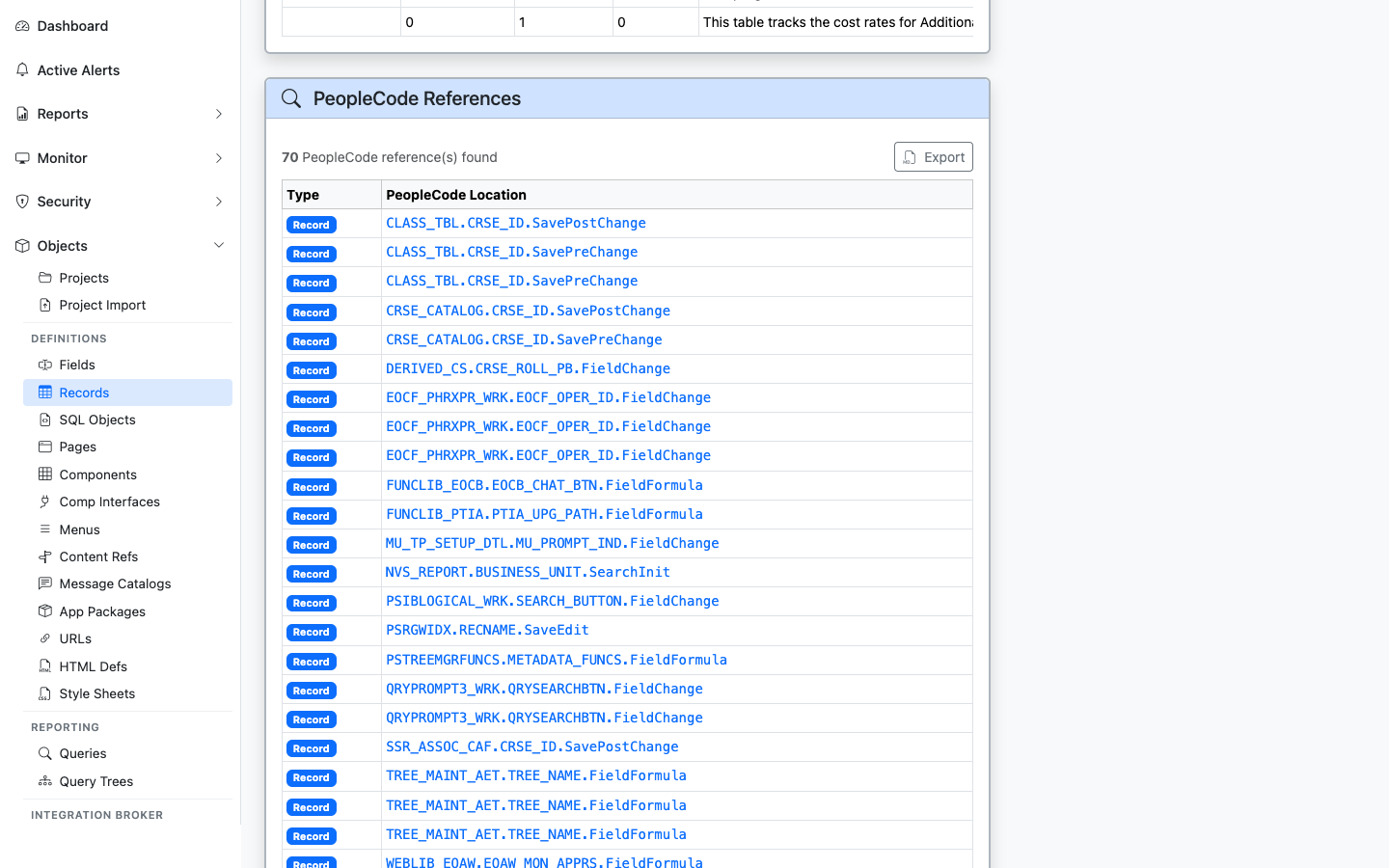The width and height of the screenshot is (1389, 868).
Task: Click the Comp Interfaces plug icon
Action: coord(45,502)
